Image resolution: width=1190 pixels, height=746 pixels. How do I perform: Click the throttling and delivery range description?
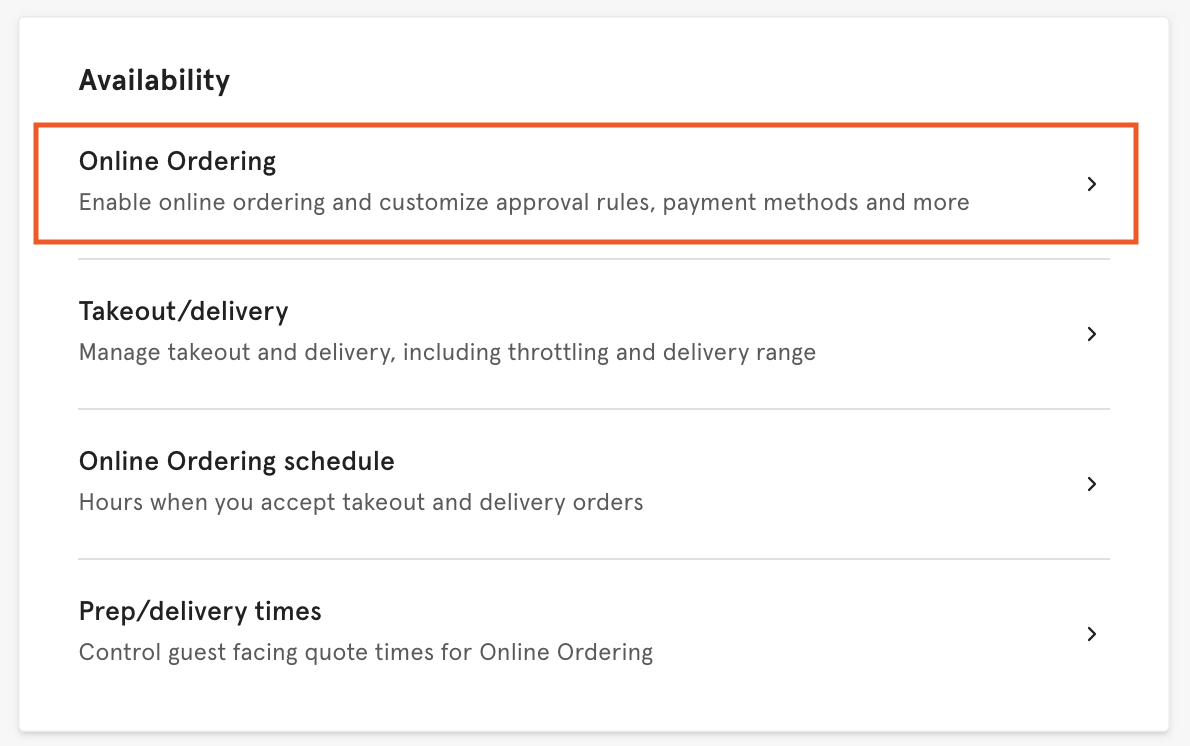(447, 352)
